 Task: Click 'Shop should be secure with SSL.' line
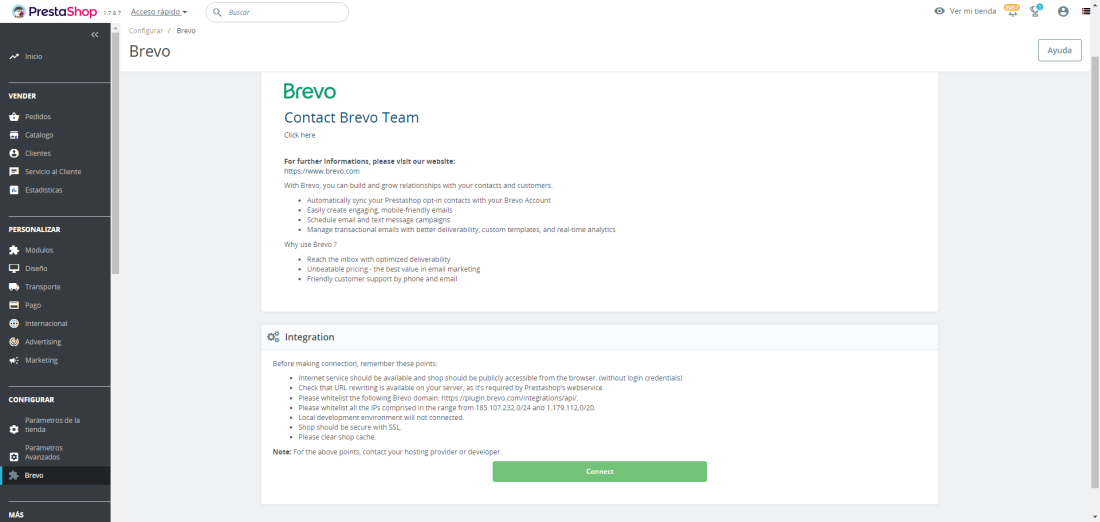350,427
